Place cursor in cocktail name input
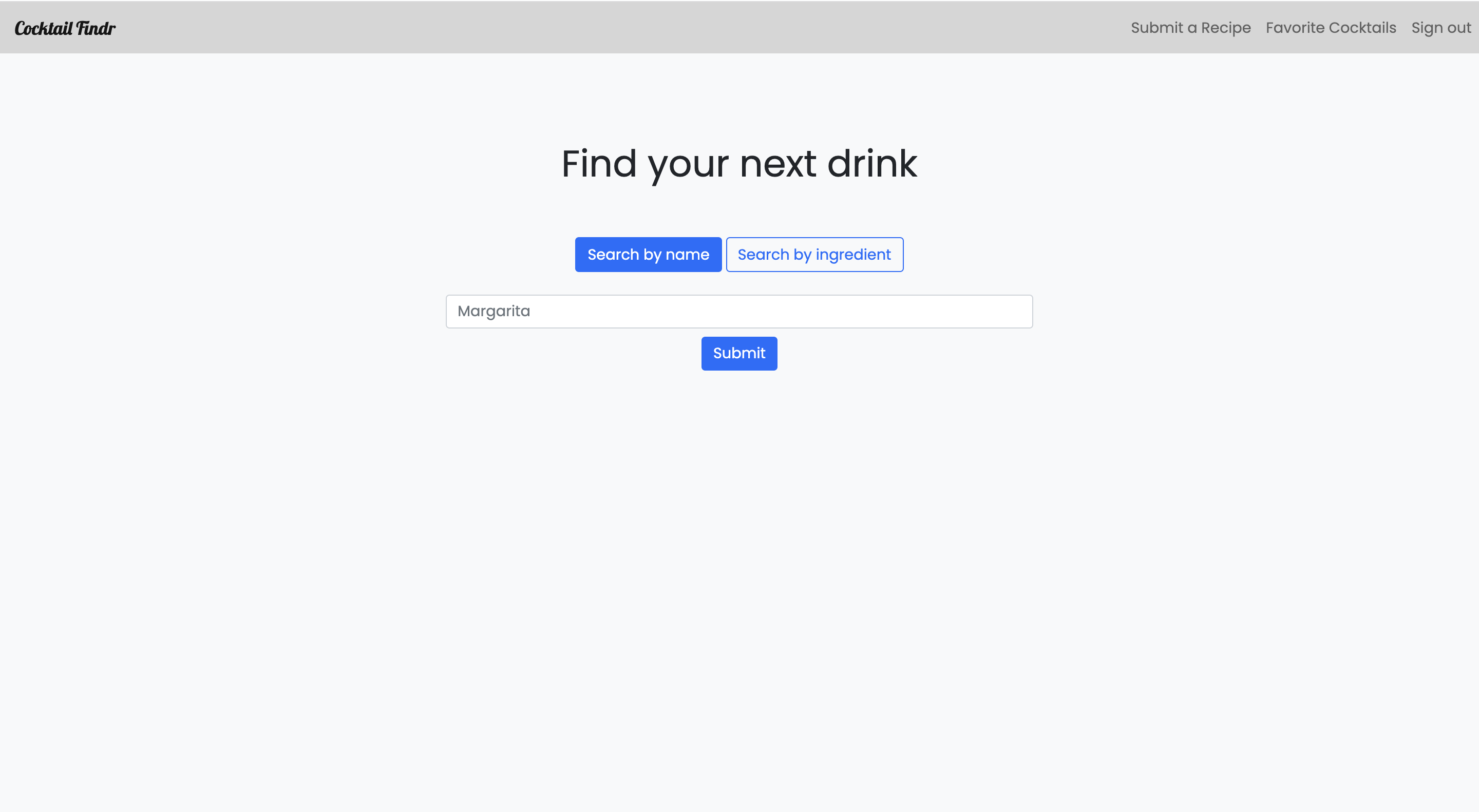 [x=739, y=311]
